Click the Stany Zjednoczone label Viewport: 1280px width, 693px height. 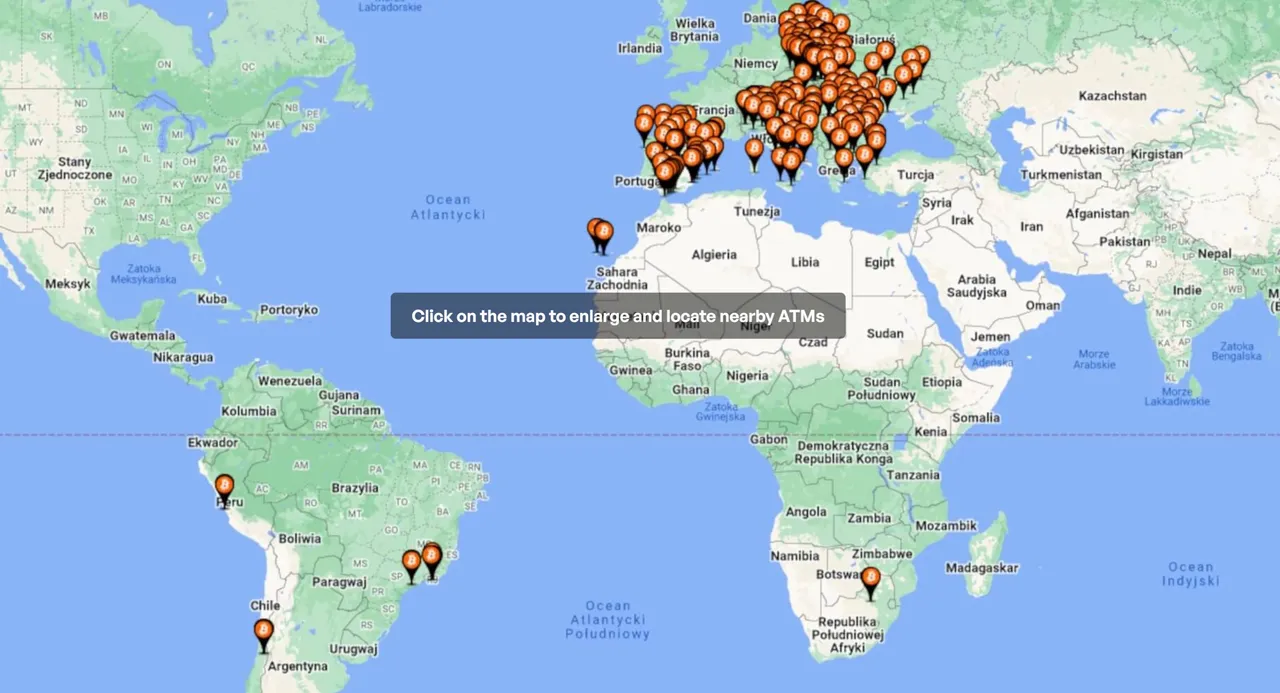pyautogui.click(x=75, y=168)
